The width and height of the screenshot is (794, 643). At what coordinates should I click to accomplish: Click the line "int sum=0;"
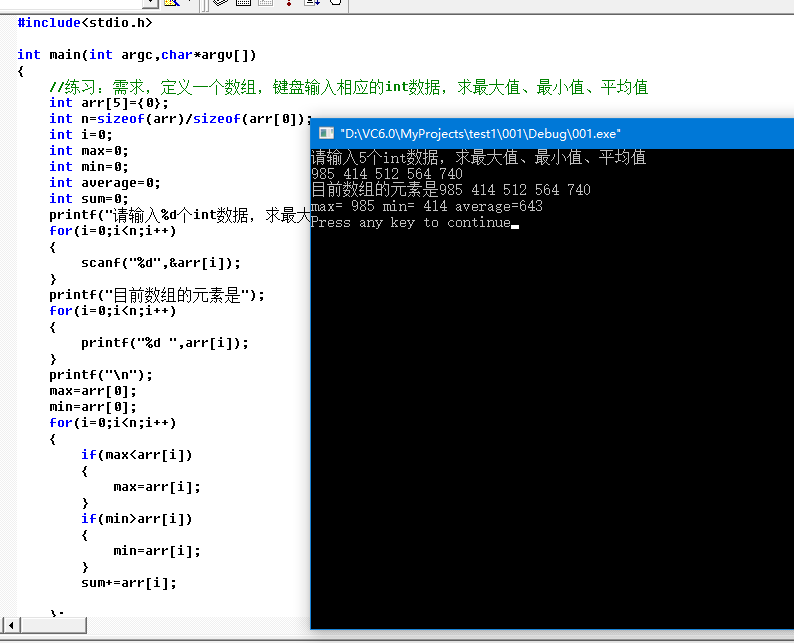[89, 198]
